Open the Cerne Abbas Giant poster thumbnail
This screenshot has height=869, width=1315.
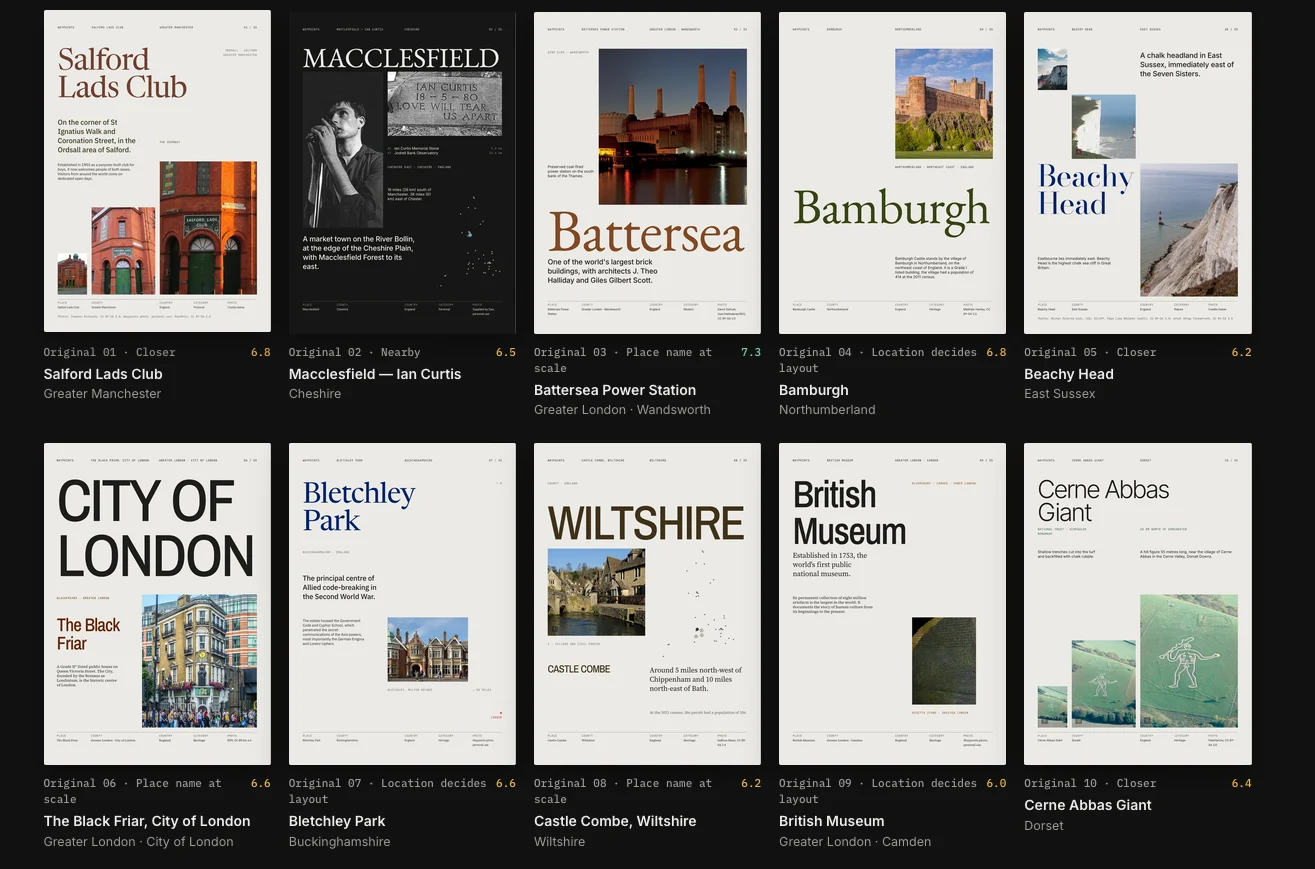pyautogui.click(x=1138, y=604)
